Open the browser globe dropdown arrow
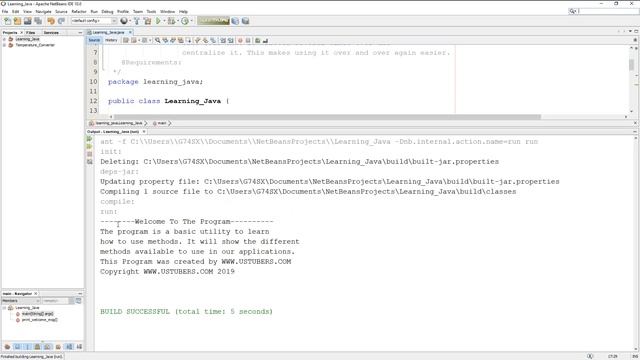 pos(130,21)
